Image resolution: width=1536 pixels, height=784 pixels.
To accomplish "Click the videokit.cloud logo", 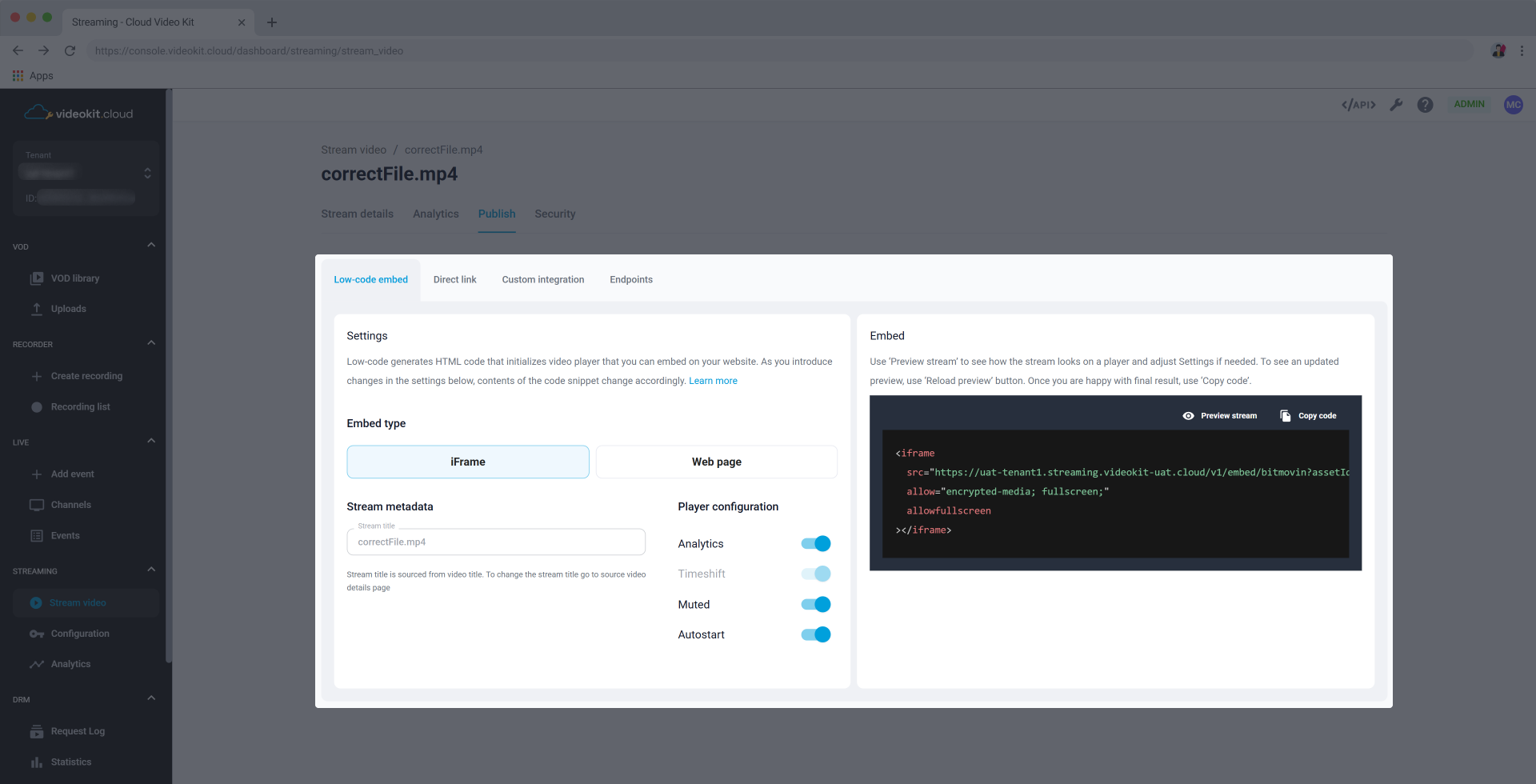I will click(x=78, y=113).
